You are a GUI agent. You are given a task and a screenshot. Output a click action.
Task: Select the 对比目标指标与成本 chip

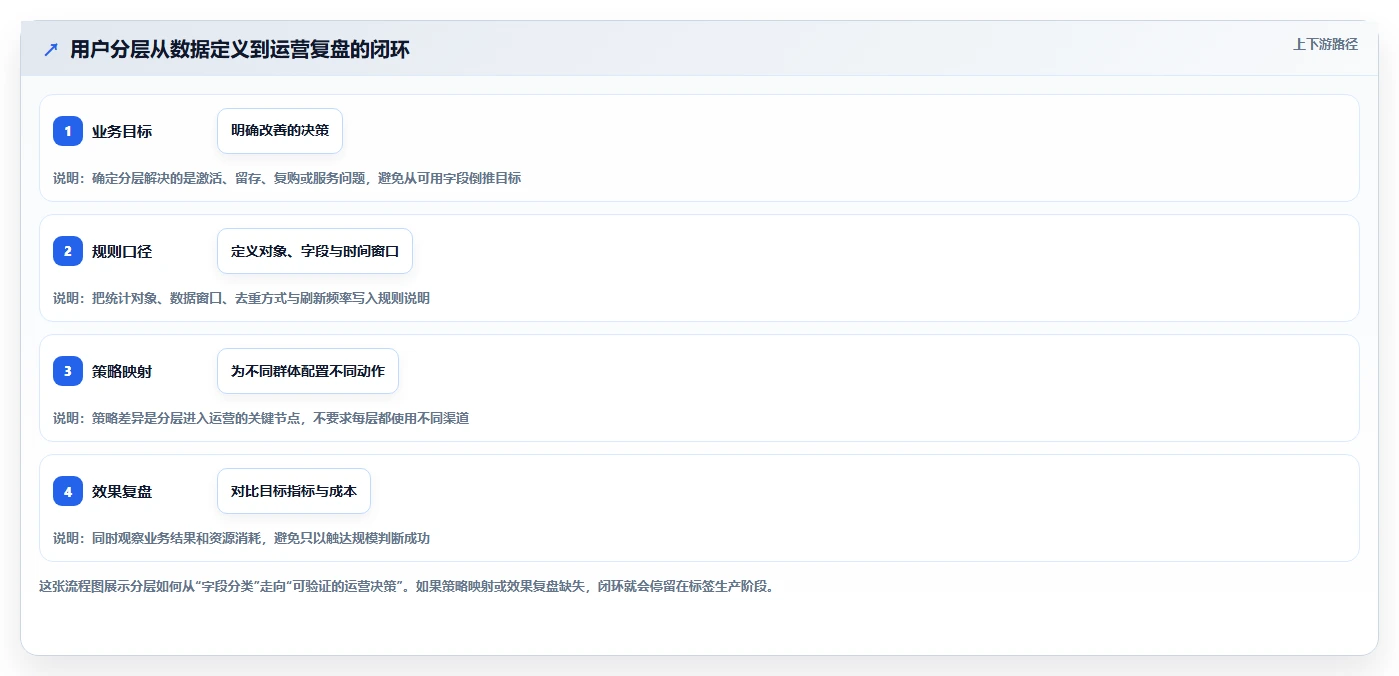click(x=294, y=491)
